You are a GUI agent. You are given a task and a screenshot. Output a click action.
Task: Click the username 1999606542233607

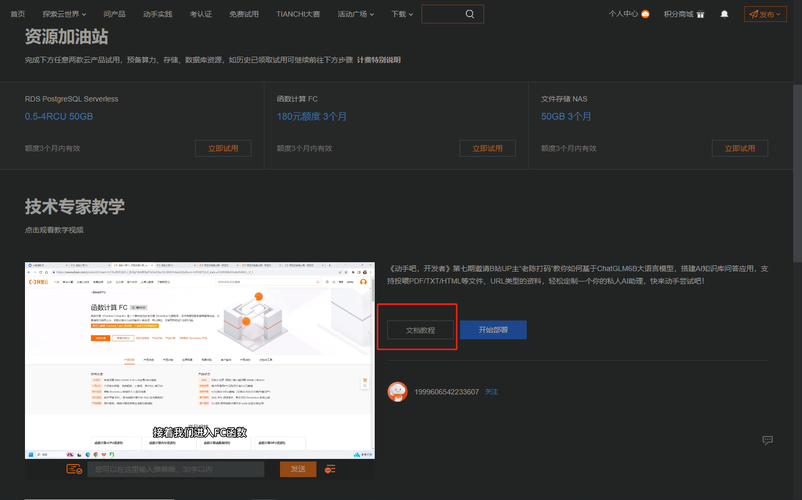[447, 392]
